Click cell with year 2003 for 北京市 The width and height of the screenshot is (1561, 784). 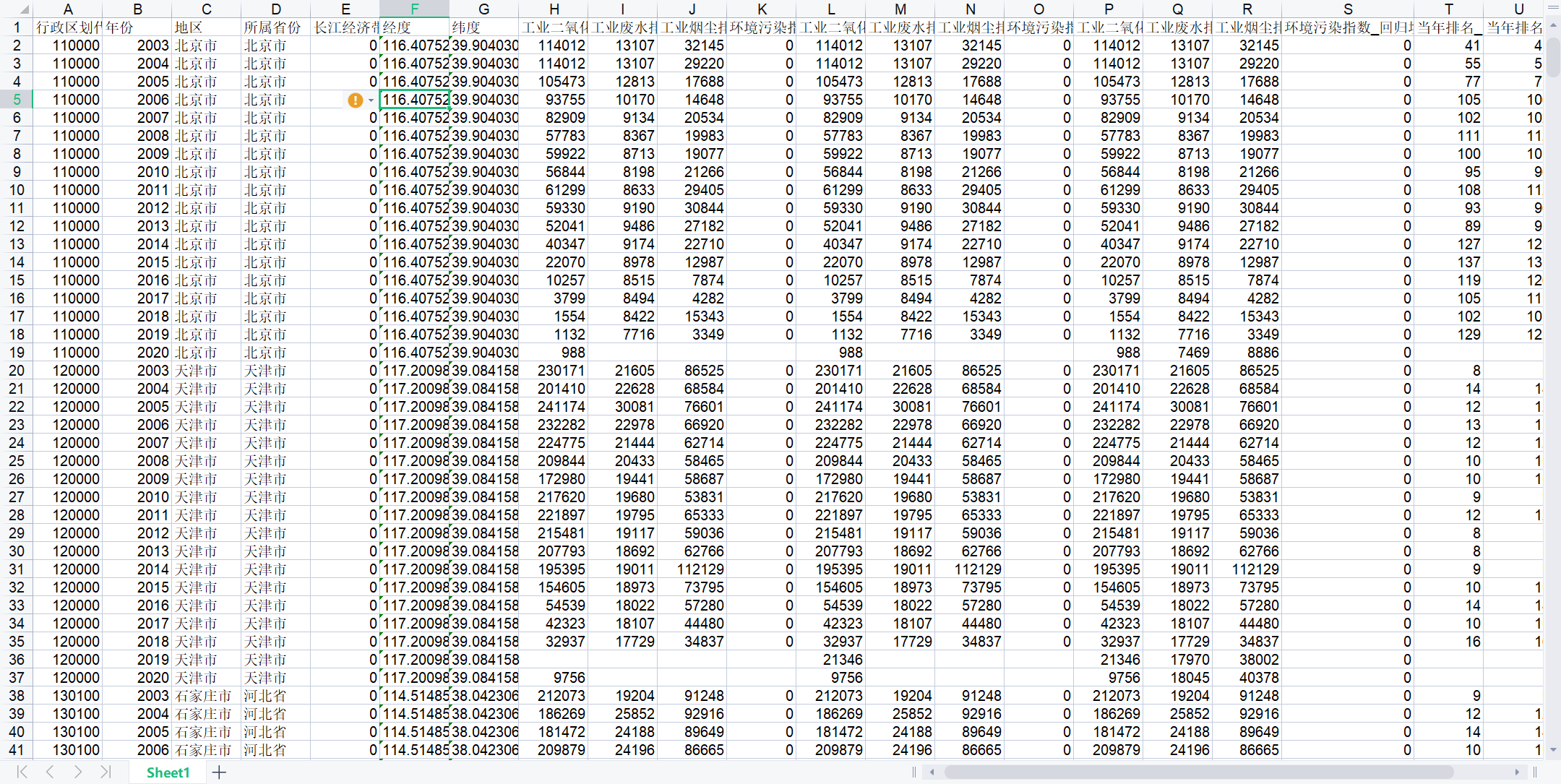137,46
